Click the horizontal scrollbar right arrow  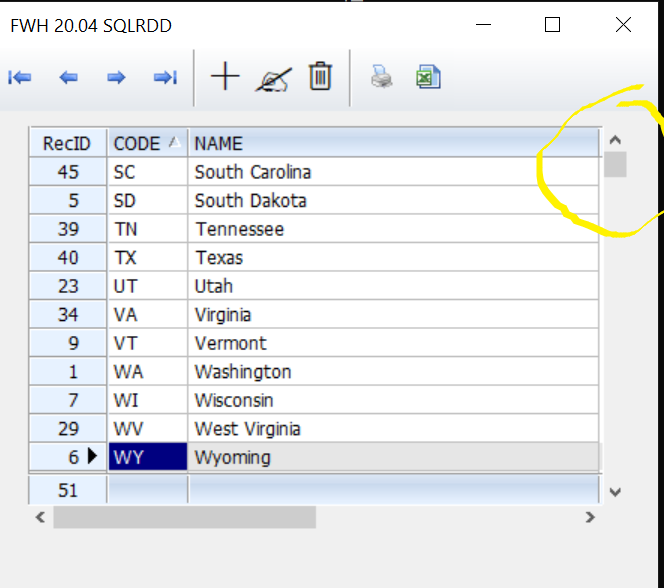click(x=590, y=517)
